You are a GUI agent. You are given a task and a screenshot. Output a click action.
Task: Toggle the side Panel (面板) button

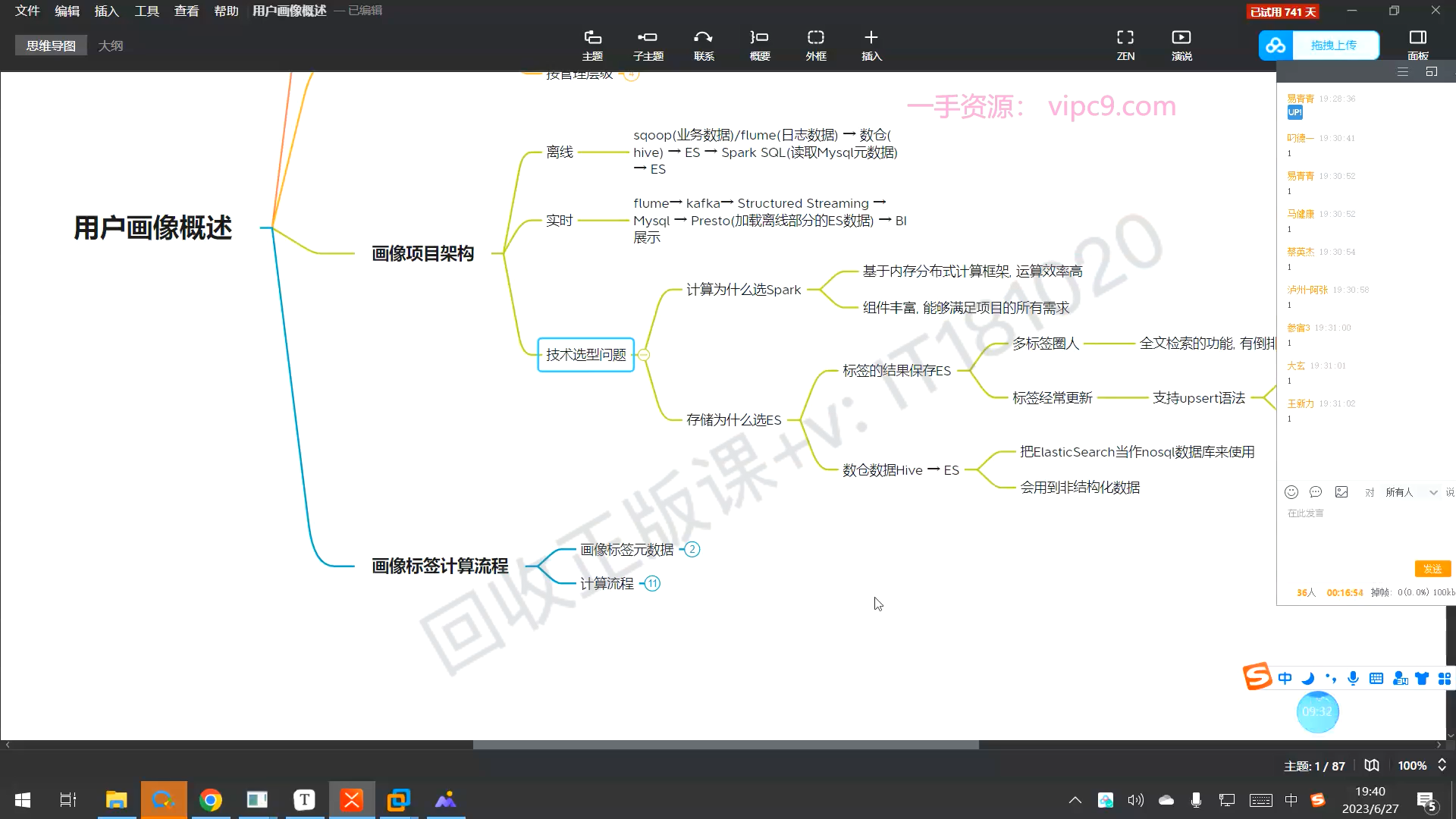point(1417,45)
